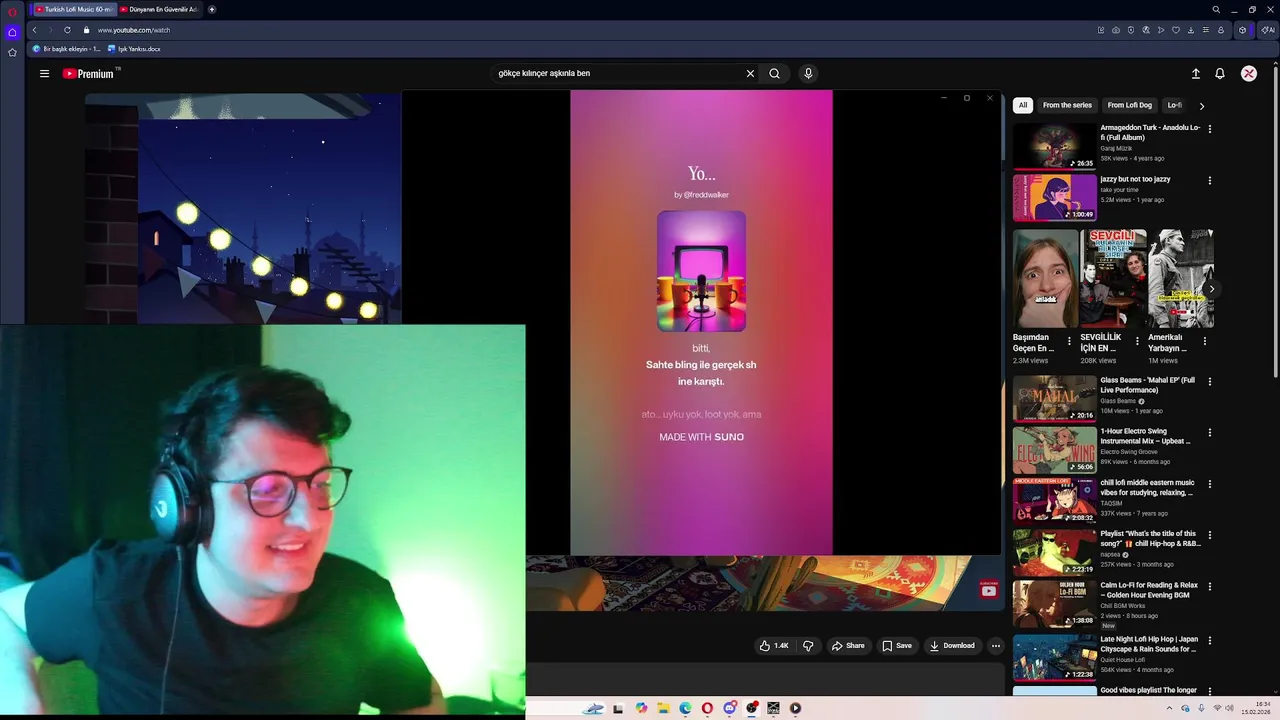
Task: Save the video to a playlist
Action: click(x=897, y=646)
